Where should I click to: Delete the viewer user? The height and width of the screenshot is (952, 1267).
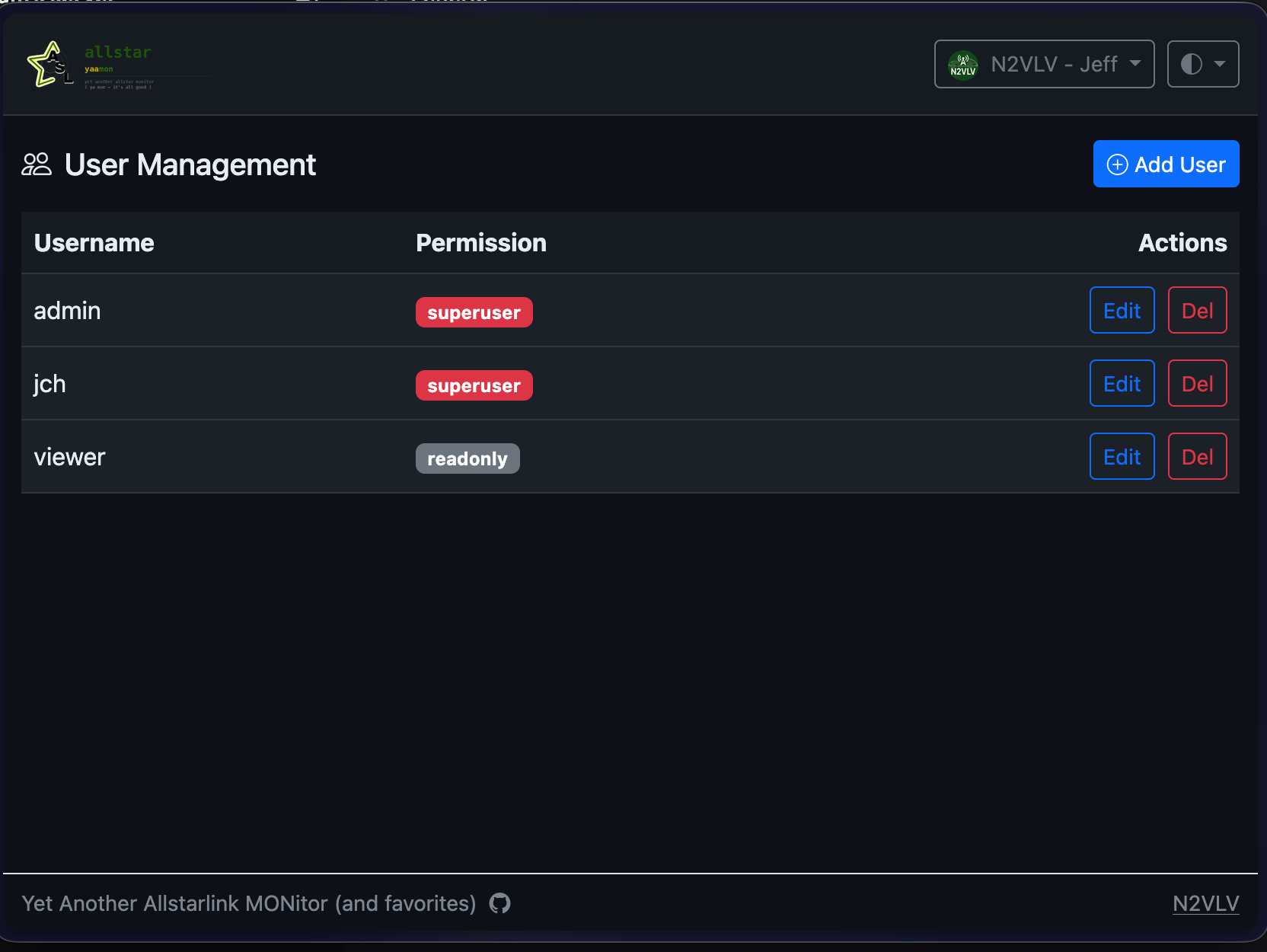pyautogui.click(x=1197, y=456)
